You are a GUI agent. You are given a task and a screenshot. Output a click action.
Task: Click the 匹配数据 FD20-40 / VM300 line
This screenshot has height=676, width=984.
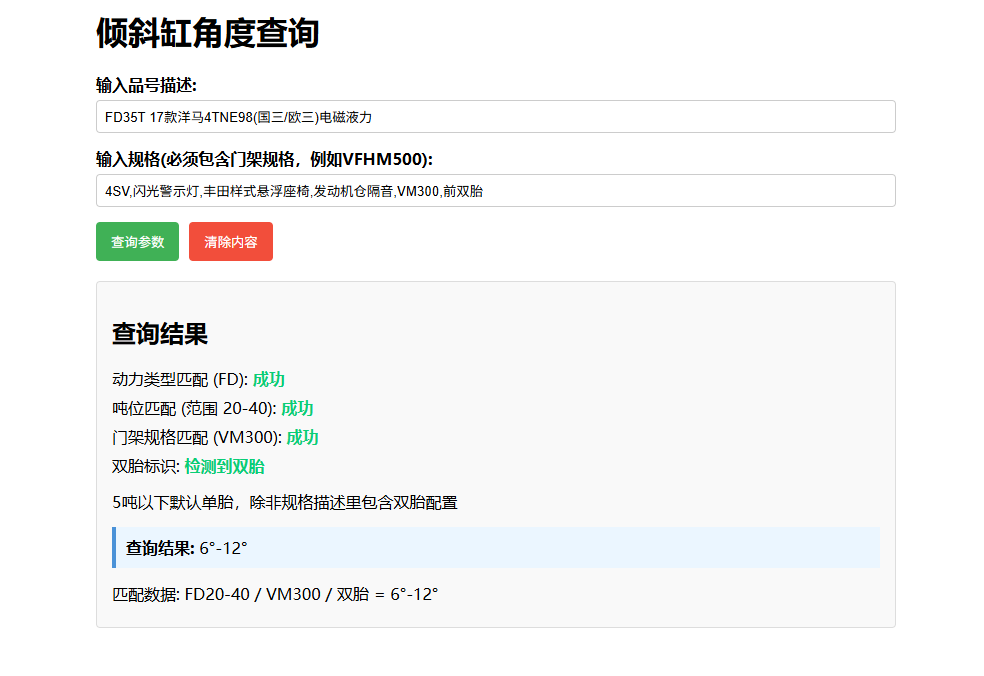tap(275, 595)
